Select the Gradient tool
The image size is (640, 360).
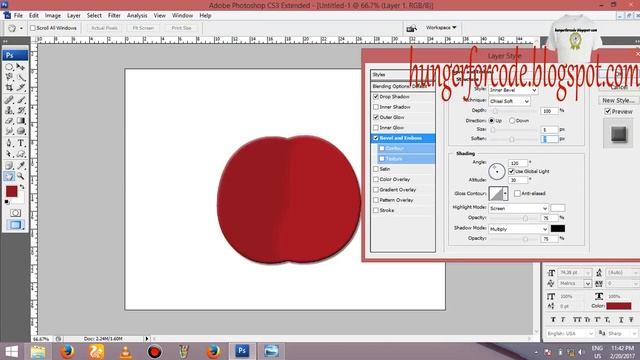coord(21,121)
